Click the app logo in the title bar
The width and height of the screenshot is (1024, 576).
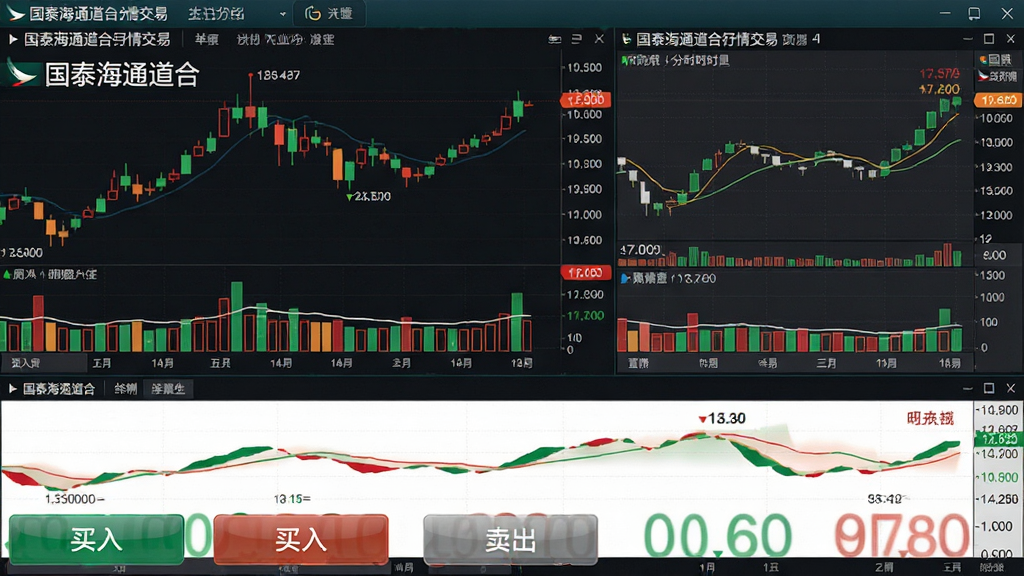click(14, 13)
